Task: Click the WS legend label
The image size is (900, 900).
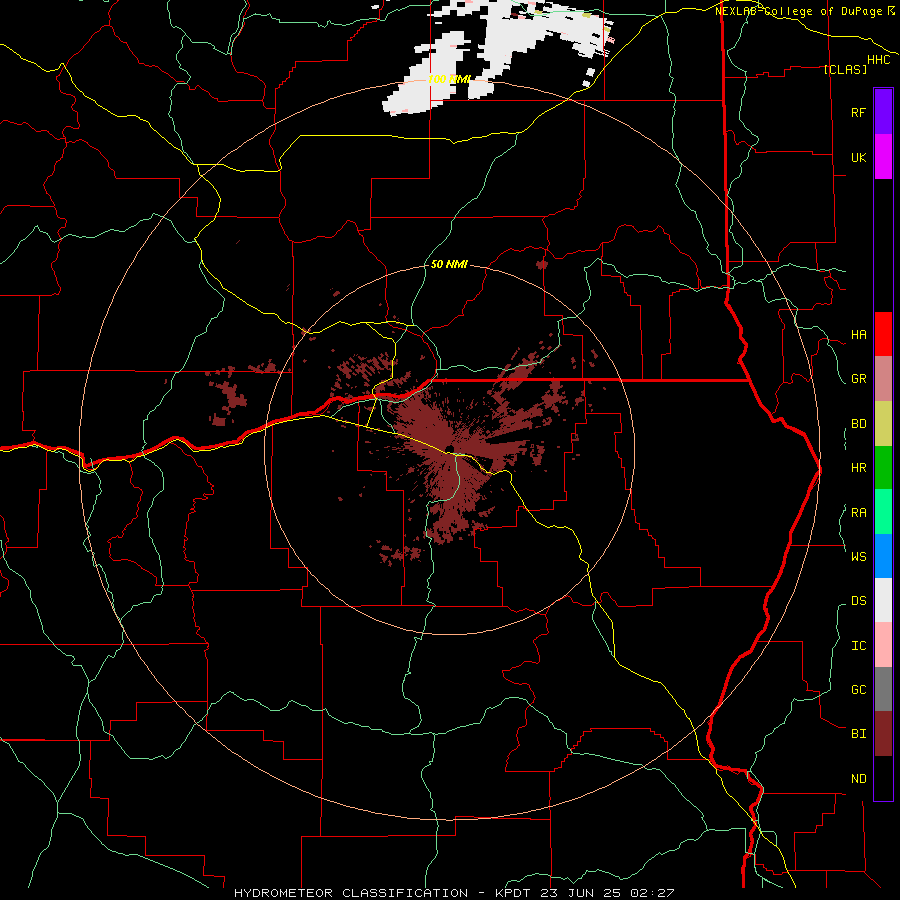Action: pos(858,556)
